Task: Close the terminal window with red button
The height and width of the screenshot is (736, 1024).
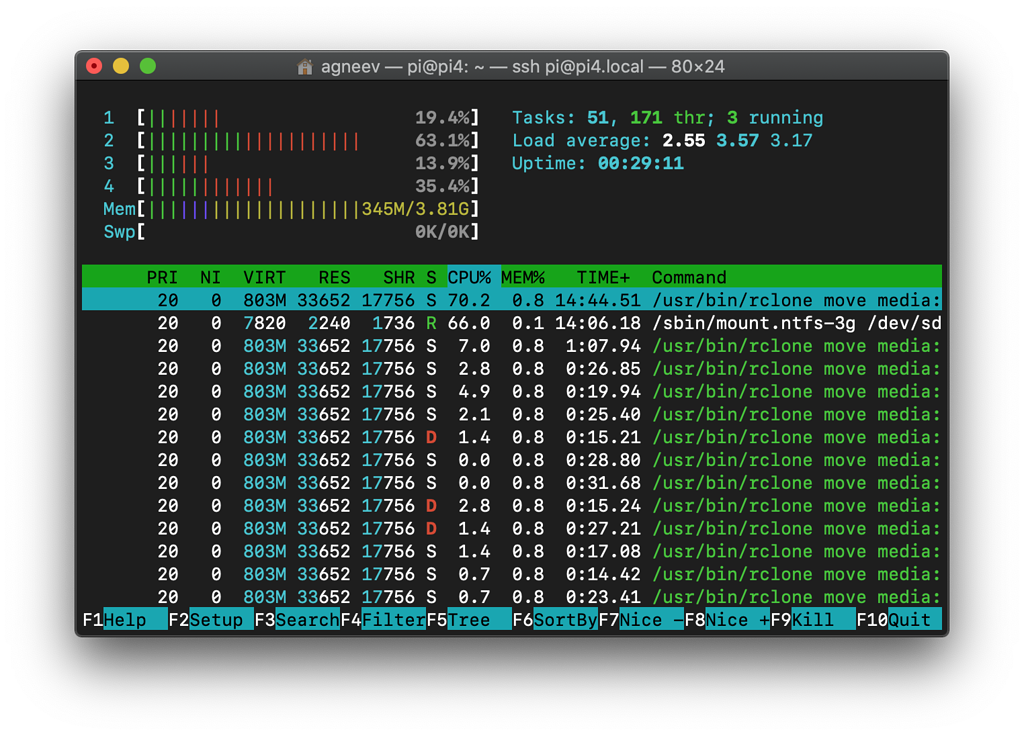Action: click(x=94, y=66)
